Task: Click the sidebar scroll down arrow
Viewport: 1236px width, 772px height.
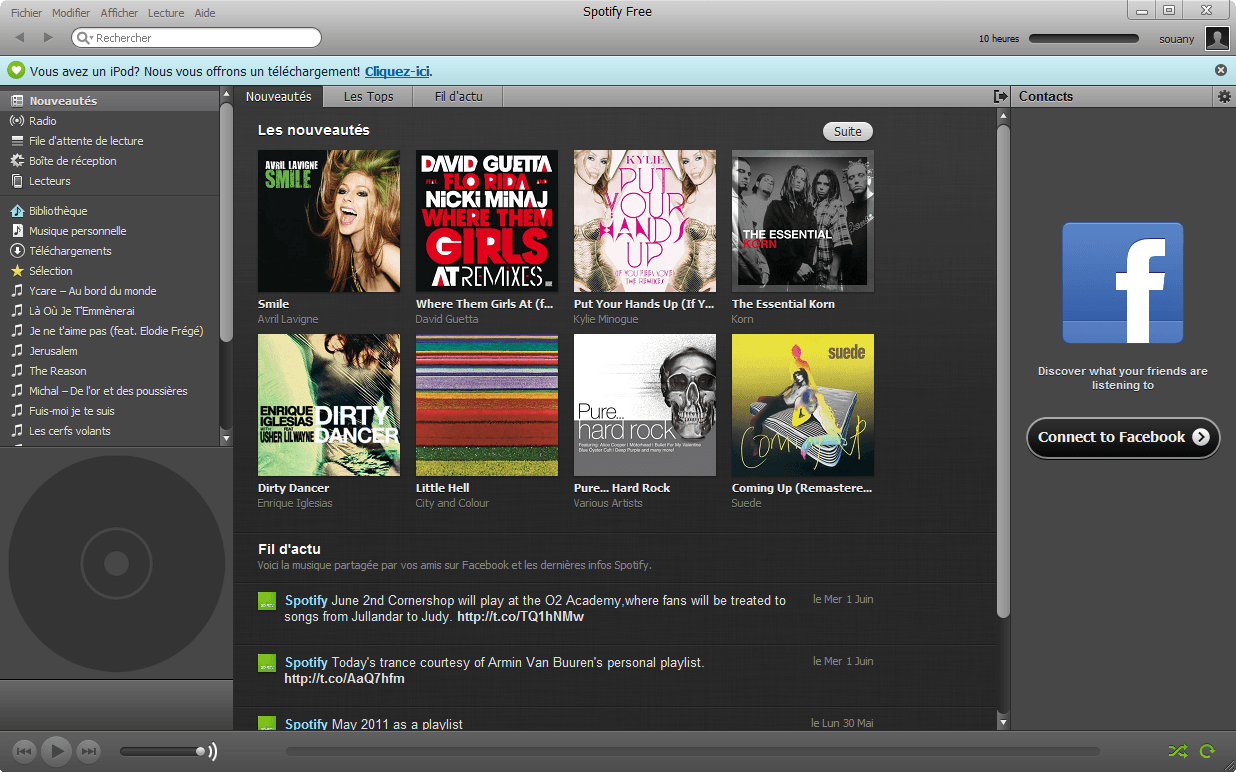Action: point(226,438)
